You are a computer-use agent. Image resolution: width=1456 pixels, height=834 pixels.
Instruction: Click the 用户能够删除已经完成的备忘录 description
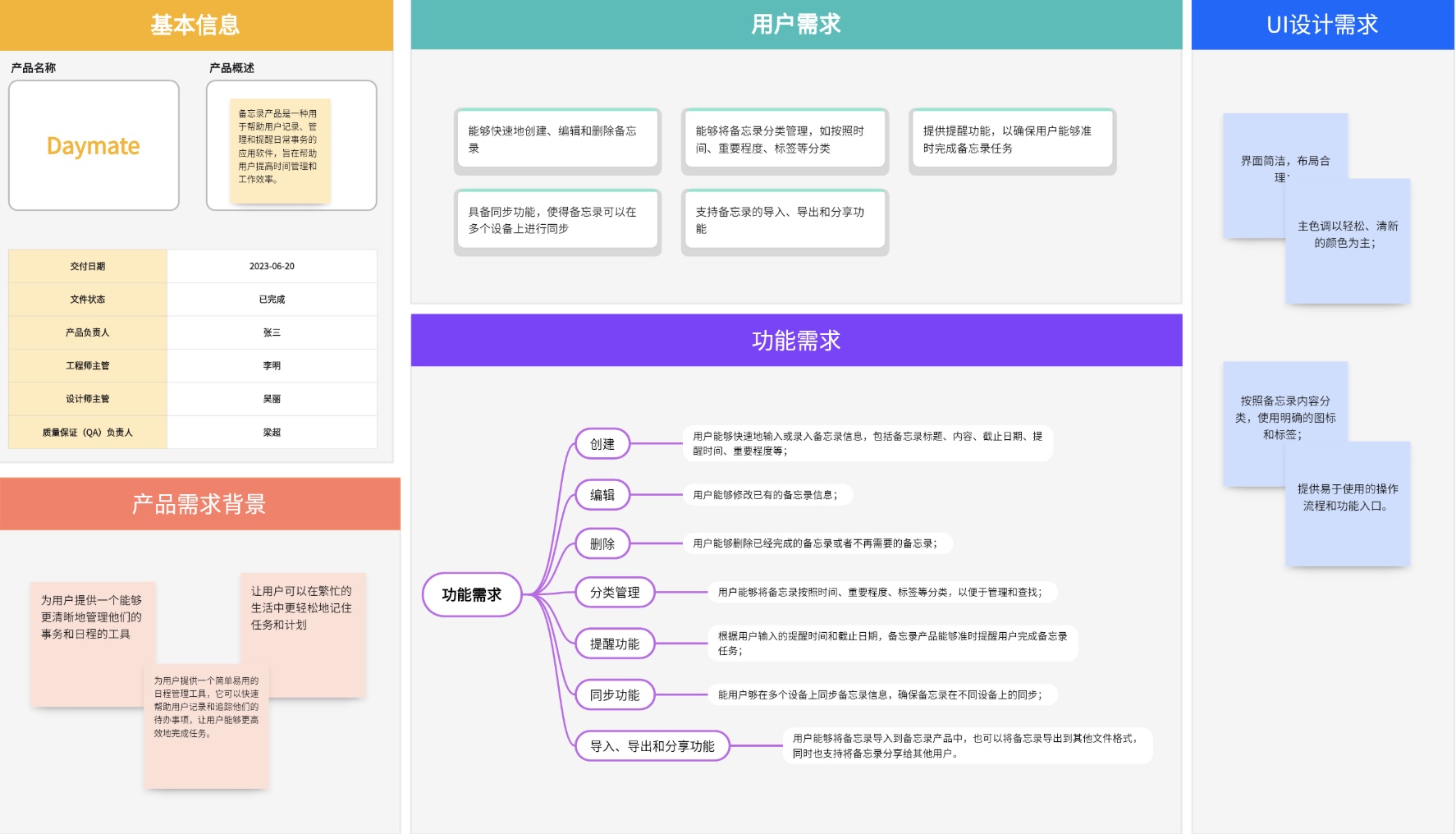click(817, 543)
